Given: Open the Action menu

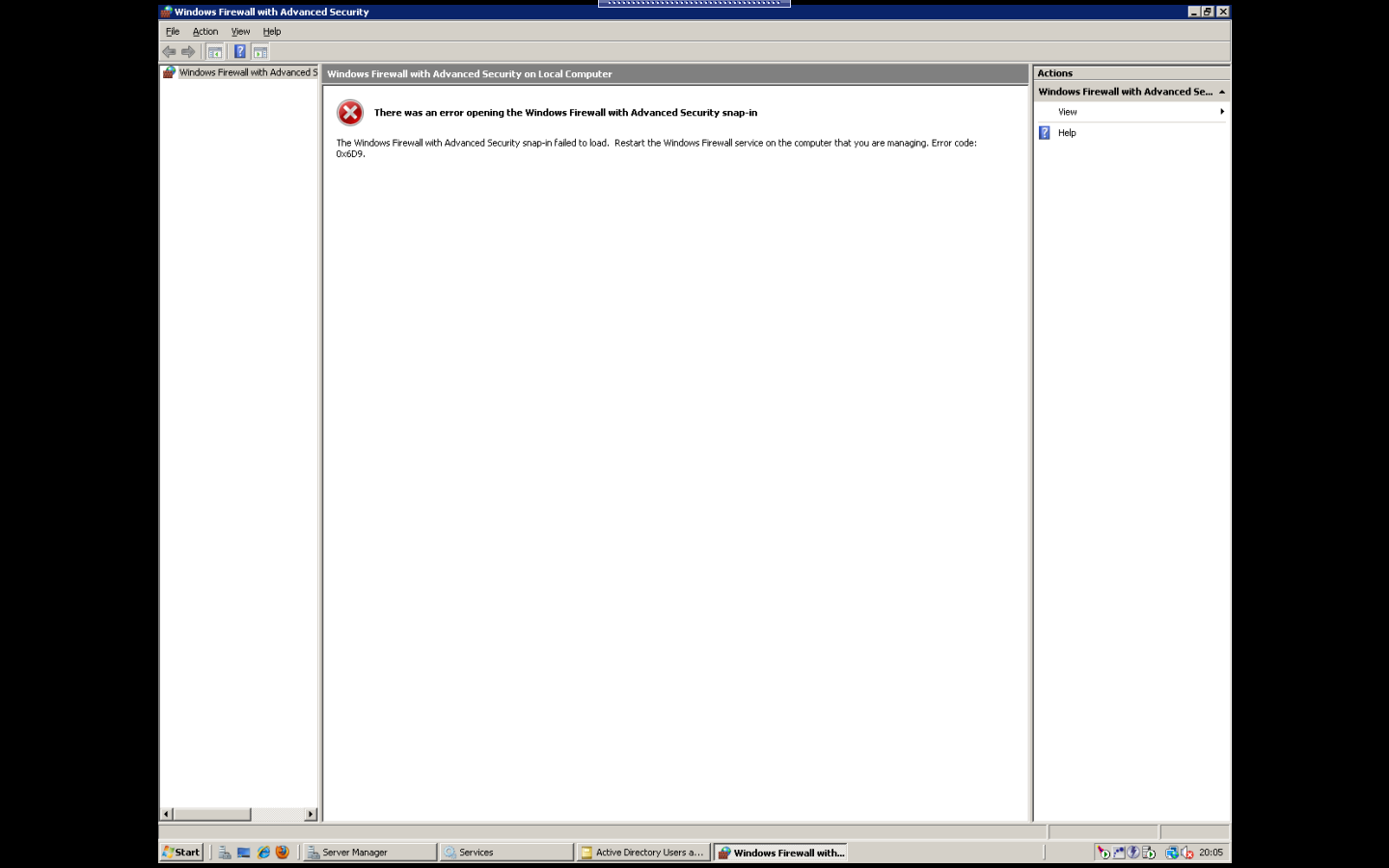Looking at the screenshot, I should (205, 32).
